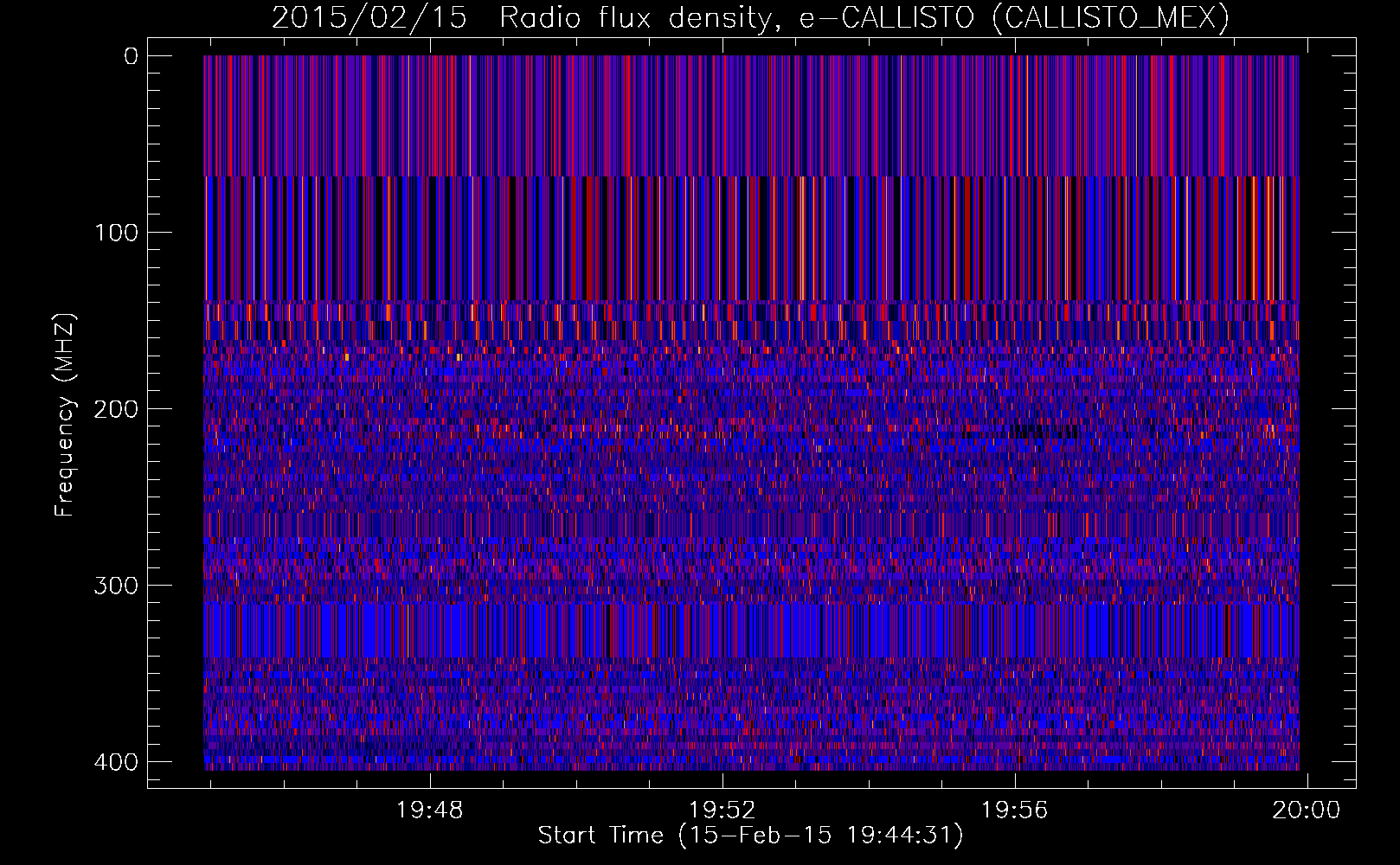Click the 300 frequency tick label
The width and height of the screenshot is (1400, 865).
coord(115,586)
